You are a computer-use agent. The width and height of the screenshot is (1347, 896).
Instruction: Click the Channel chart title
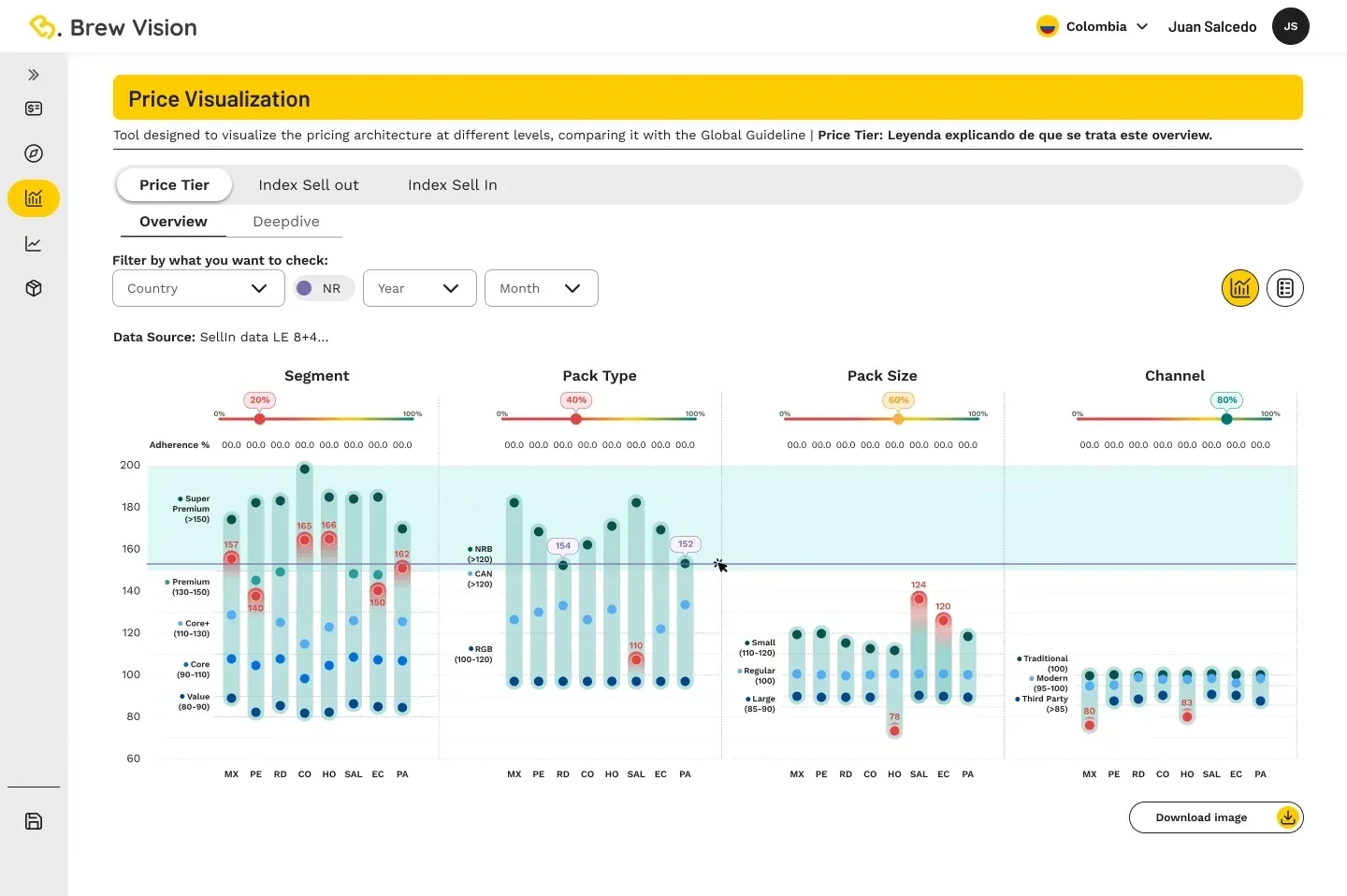(x=1175, y=376)
